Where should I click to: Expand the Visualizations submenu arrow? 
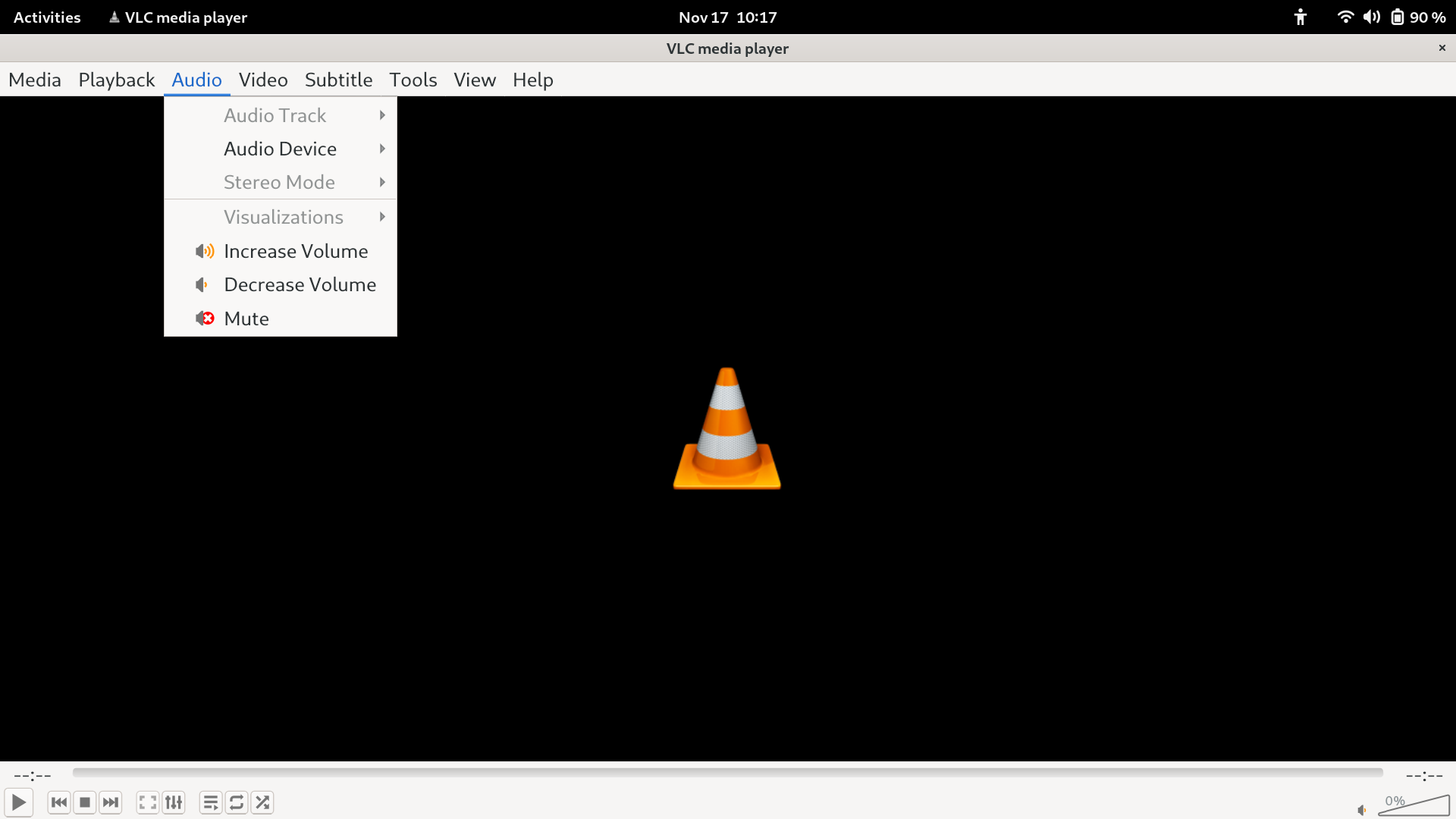(382, 217)
